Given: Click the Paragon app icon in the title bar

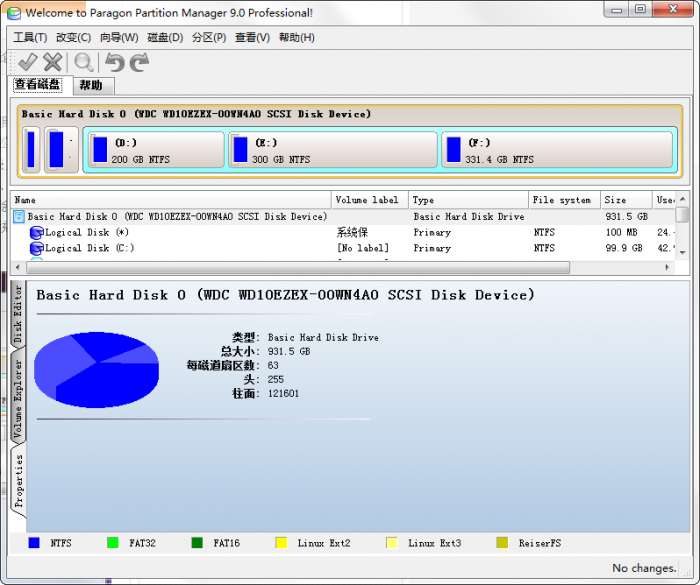Looking at the screenshot, I should [x=13, y=13].
